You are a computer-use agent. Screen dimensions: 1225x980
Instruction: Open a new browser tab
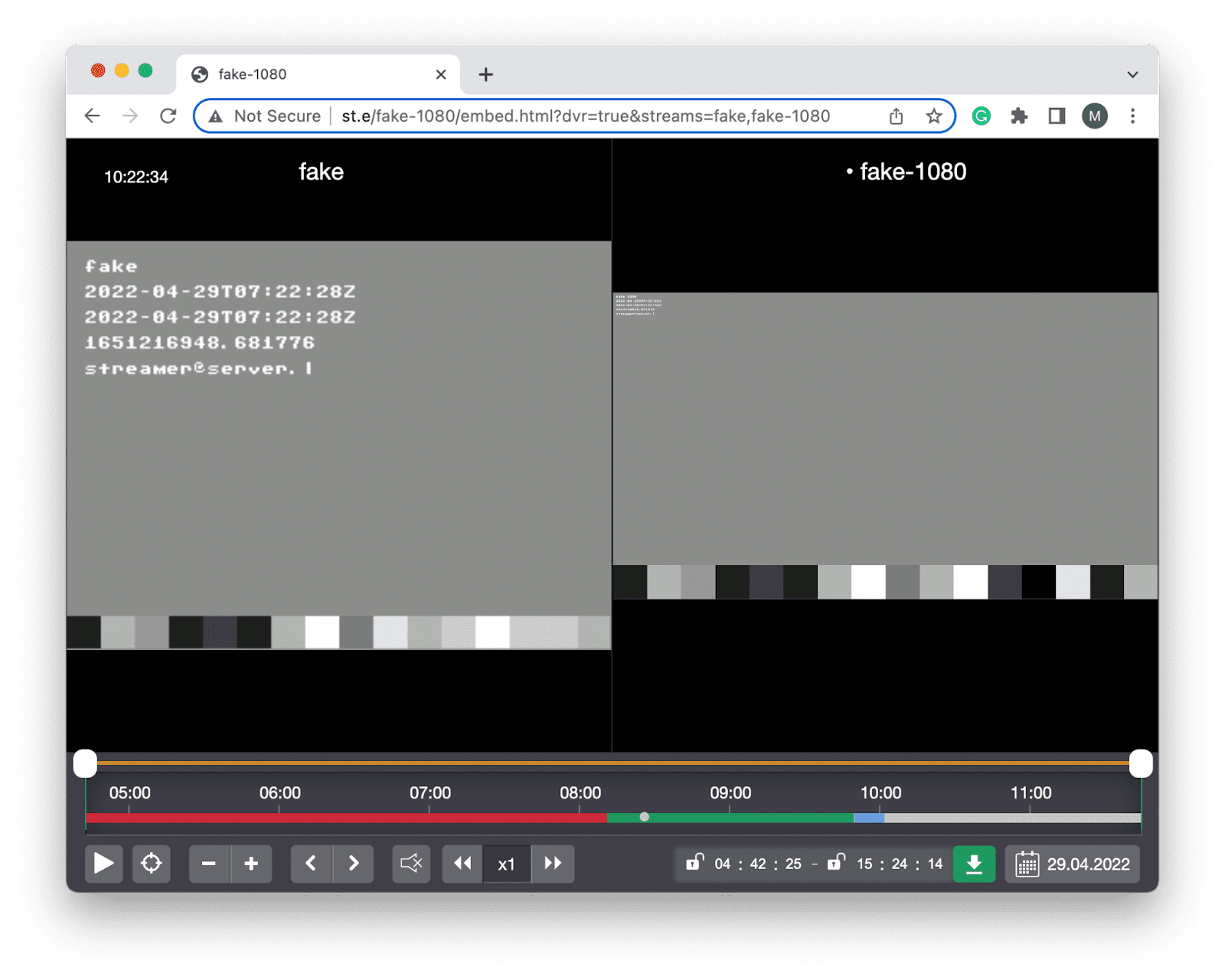(x=485, y=74)
